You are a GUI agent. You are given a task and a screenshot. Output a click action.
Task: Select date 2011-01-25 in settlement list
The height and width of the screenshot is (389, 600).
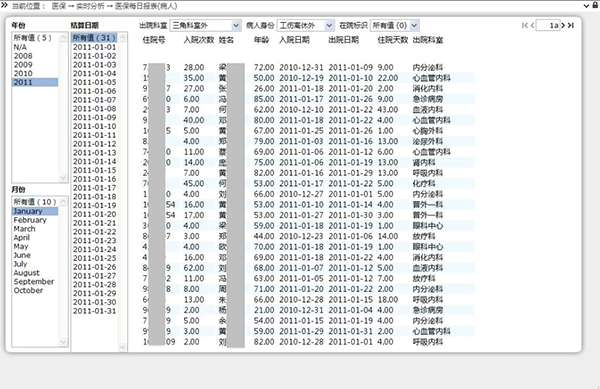click(94, 258)
